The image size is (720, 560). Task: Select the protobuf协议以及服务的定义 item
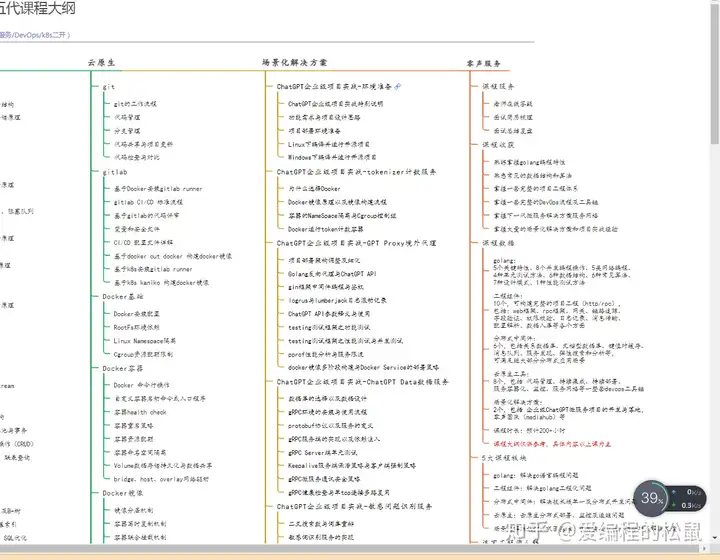[x=331, y=426]
